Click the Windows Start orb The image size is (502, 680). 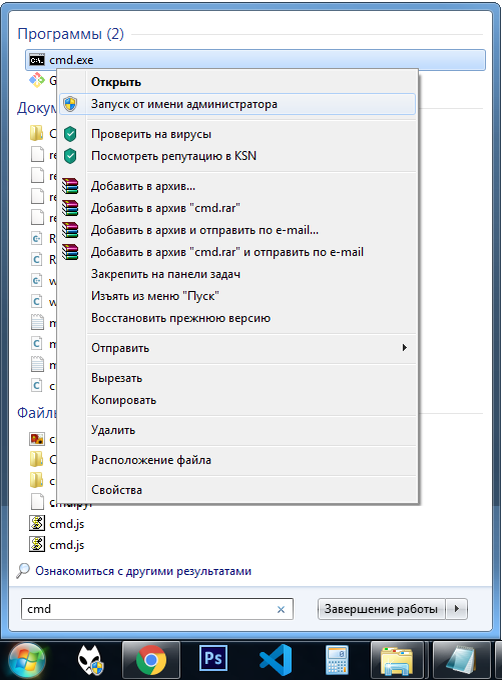click(27, 661)
